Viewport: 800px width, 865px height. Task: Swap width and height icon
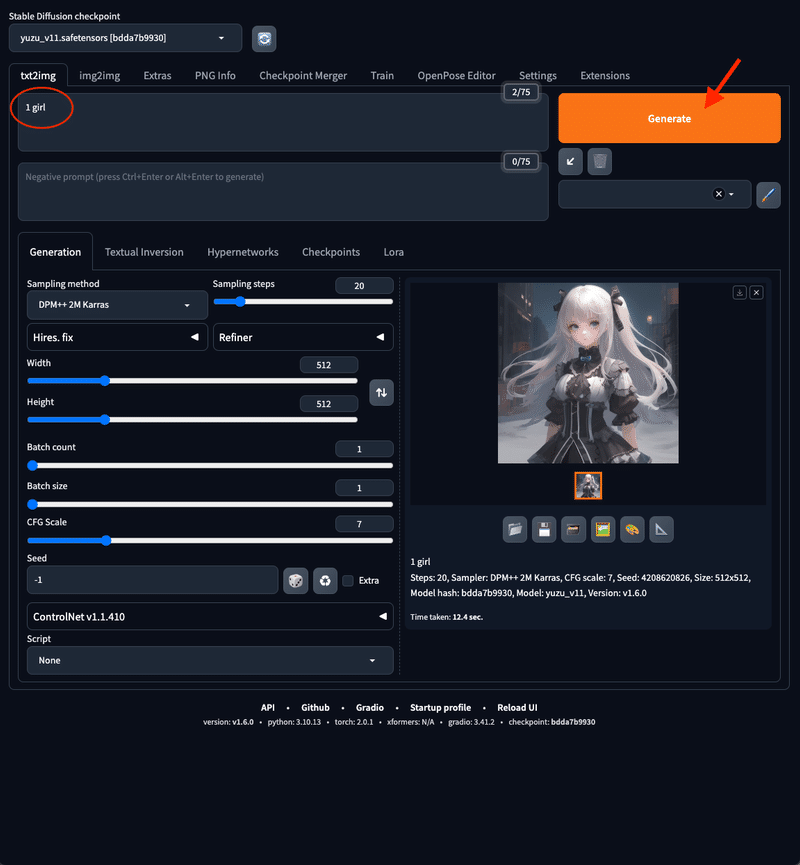click(x=381, y=393)
